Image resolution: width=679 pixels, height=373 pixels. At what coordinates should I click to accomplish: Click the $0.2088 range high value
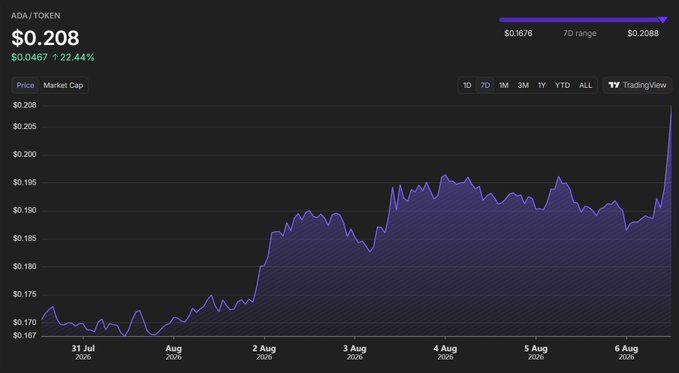click(643, 33)
